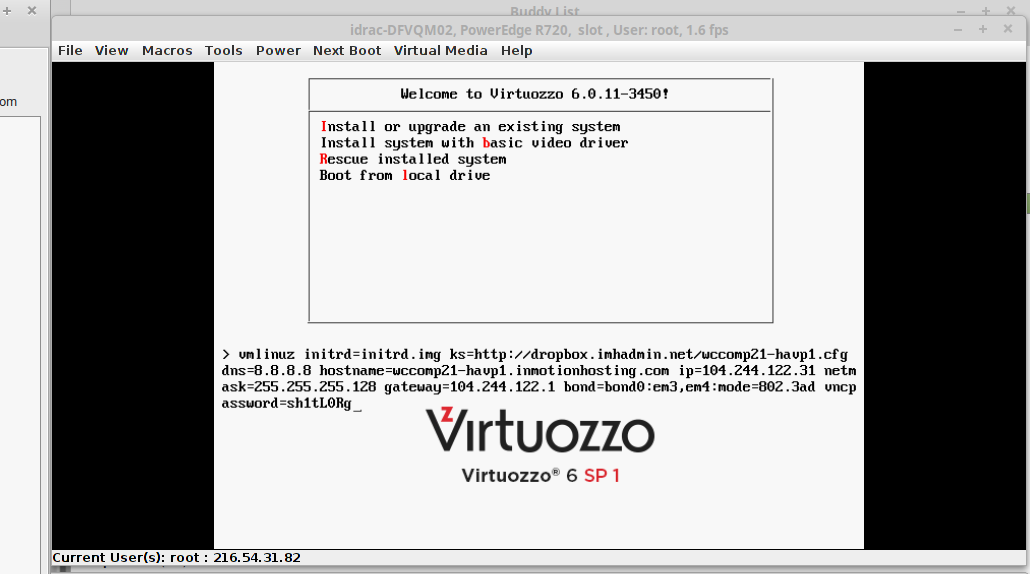Open the Power menu

[278, 51]
